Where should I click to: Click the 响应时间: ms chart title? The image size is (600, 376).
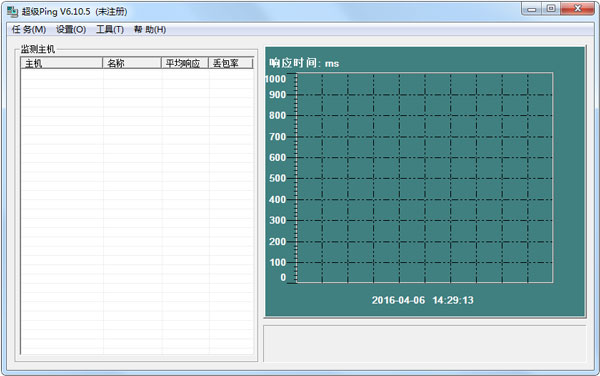[304, 63]
